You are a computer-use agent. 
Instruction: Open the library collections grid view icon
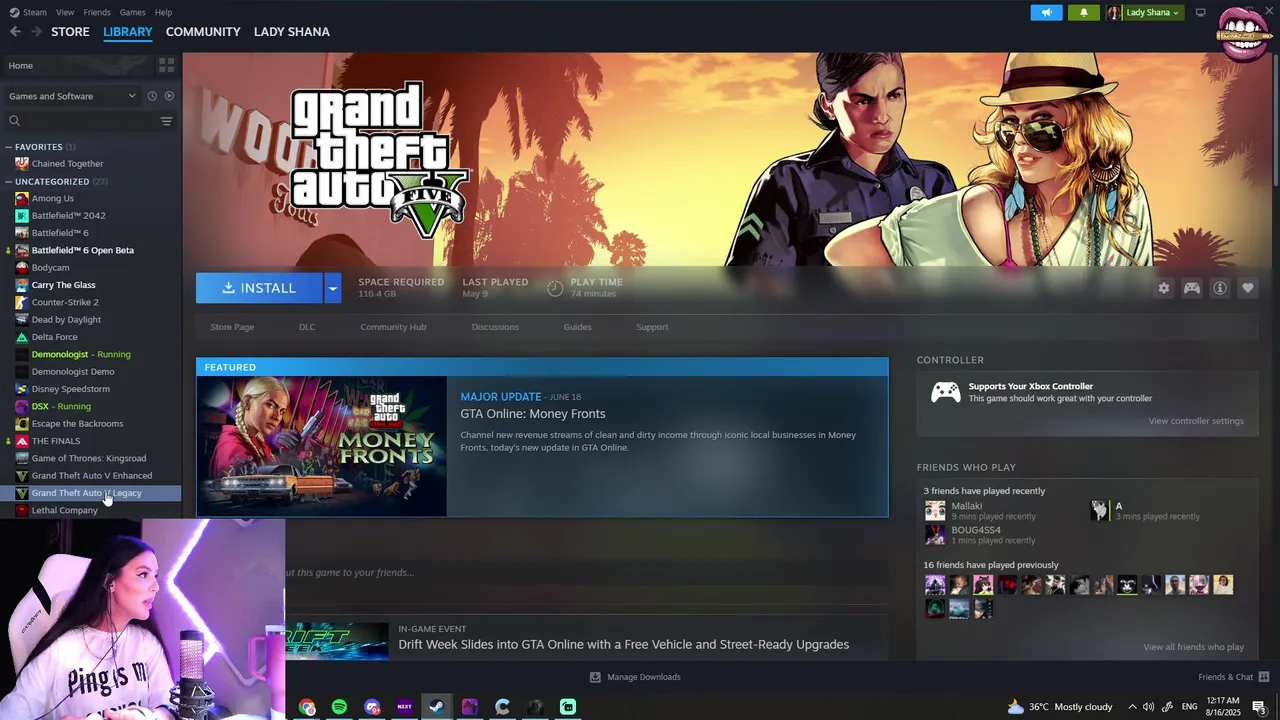point(166,65)
